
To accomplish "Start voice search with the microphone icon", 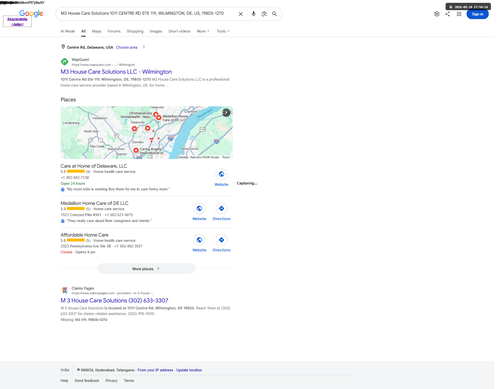I will 254,14.
